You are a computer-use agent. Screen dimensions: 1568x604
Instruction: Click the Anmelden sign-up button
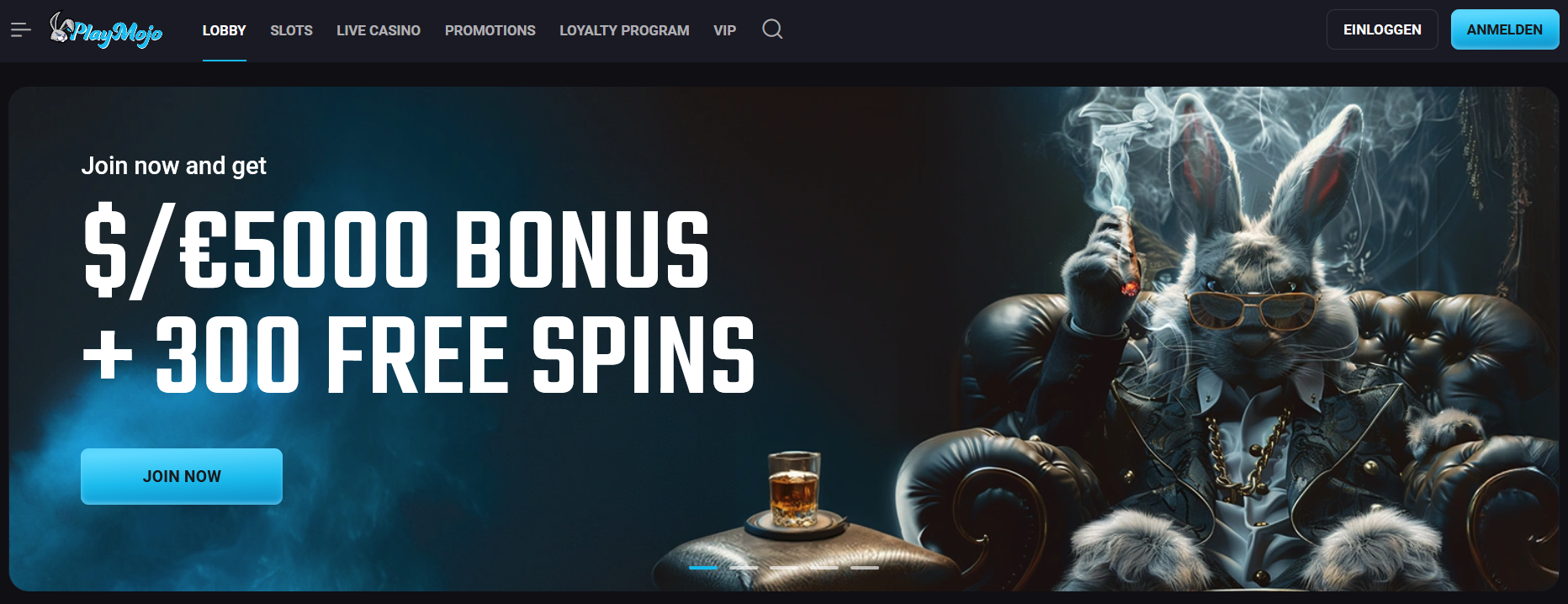[x=1505, y=29]
